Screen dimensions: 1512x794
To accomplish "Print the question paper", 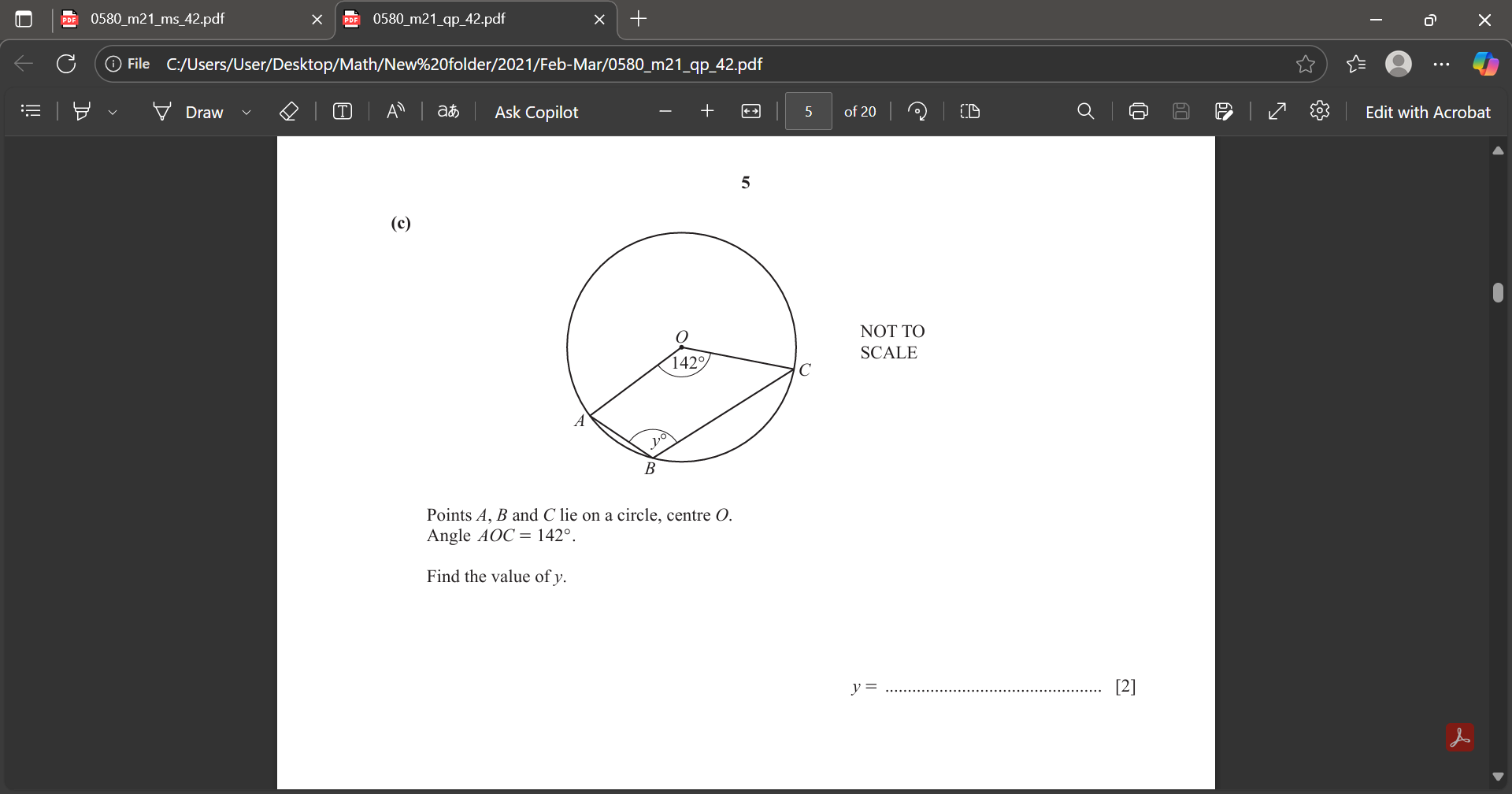I will 1137,111.
